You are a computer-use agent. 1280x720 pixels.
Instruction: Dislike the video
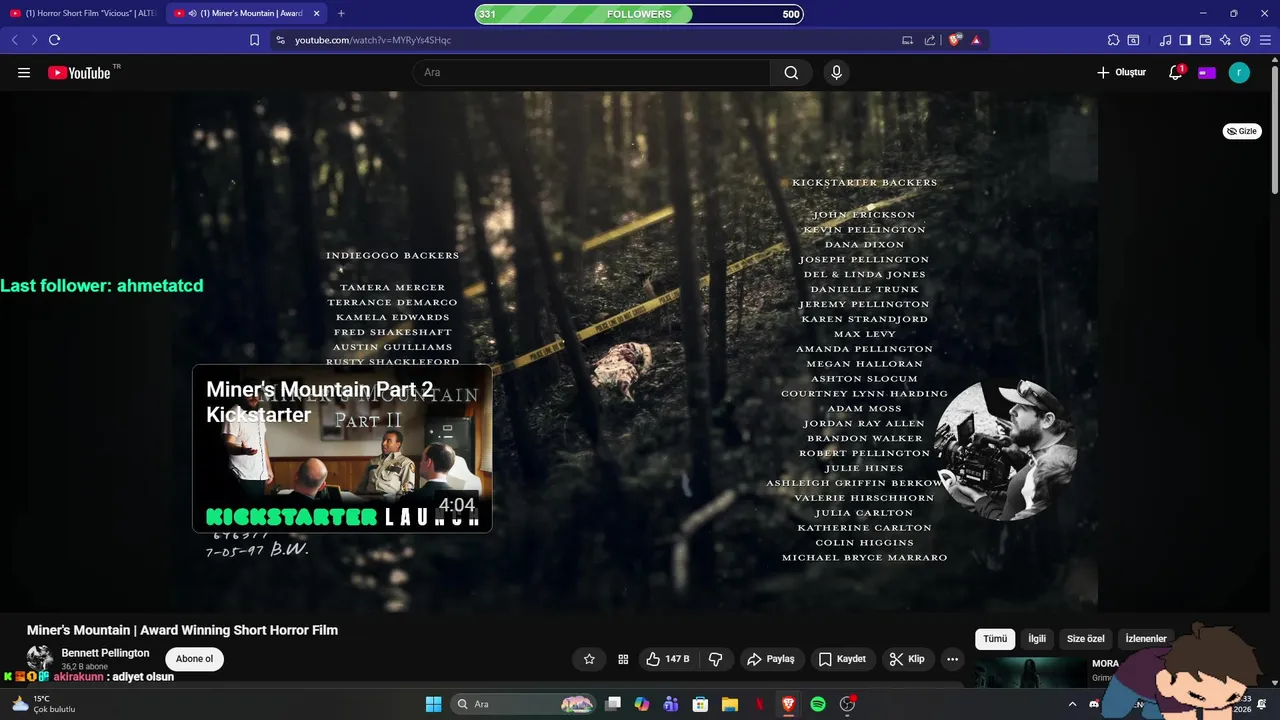pyautogui.click(x=716, y=659)
